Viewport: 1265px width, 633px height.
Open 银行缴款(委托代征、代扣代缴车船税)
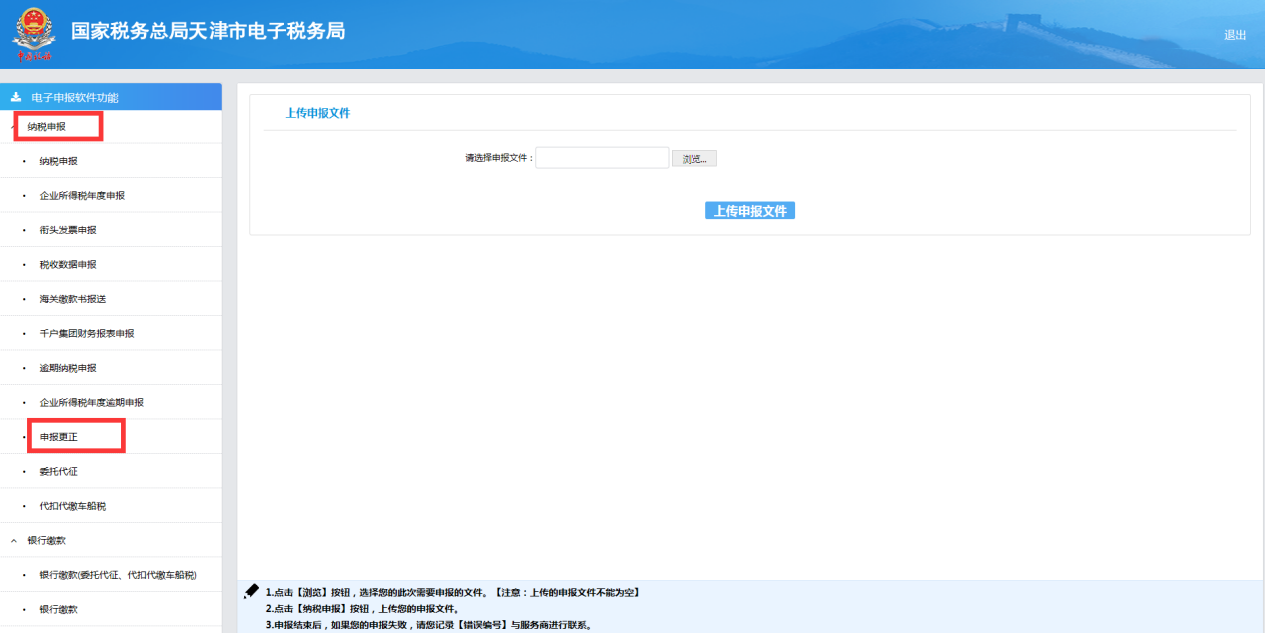[118, 575]
